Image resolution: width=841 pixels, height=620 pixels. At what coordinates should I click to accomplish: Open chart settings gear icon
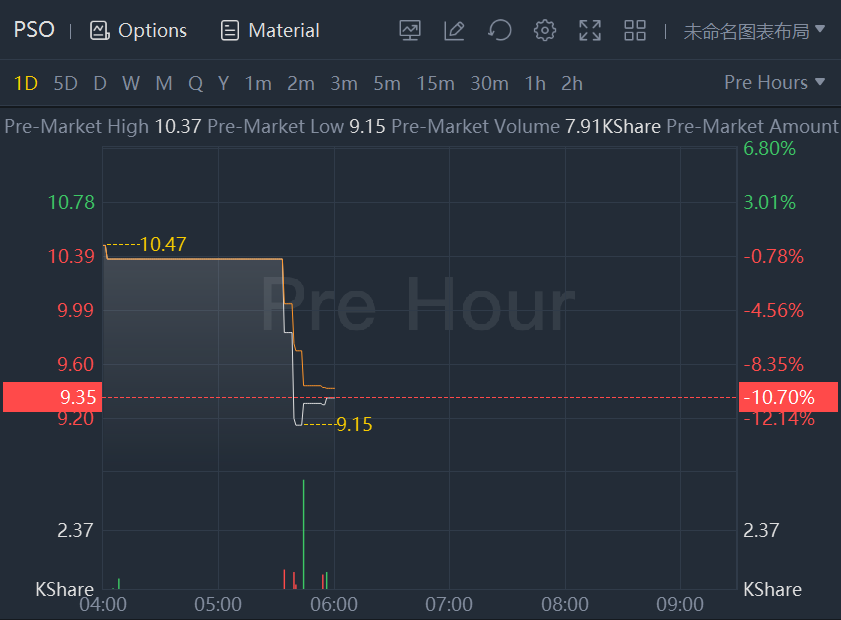pos(545,30)
